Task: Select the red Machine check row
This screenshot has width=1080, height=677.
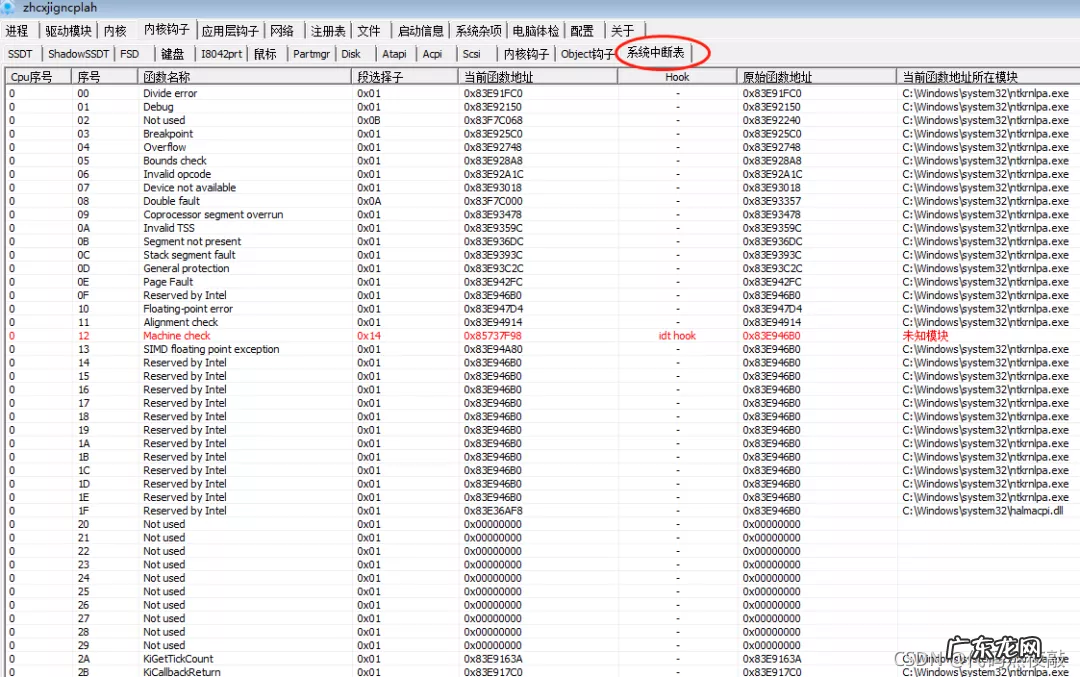Action: tap(177, 336)
